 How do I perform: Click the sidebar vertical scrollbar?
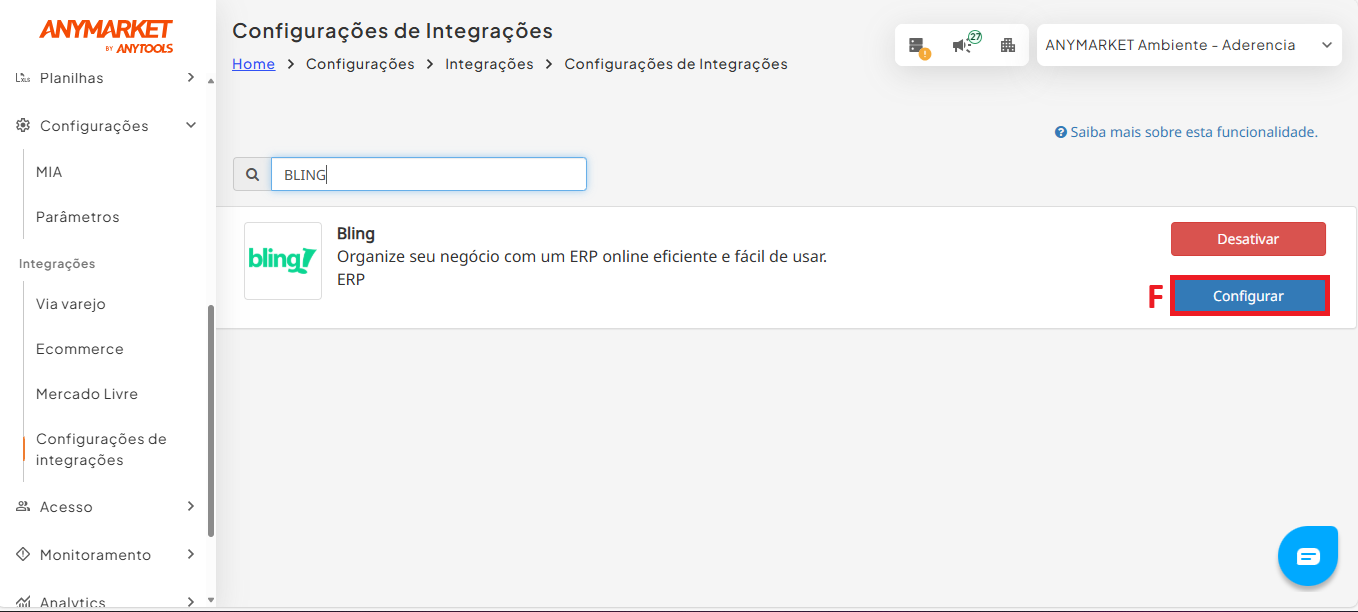click(x=210, y=420)
